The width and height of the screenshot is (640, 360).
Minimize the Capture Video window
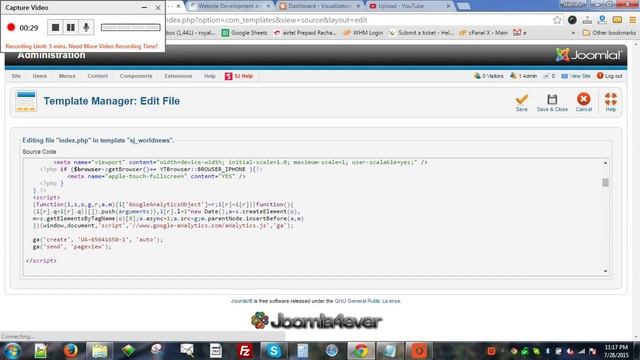[x=144, y=7]
